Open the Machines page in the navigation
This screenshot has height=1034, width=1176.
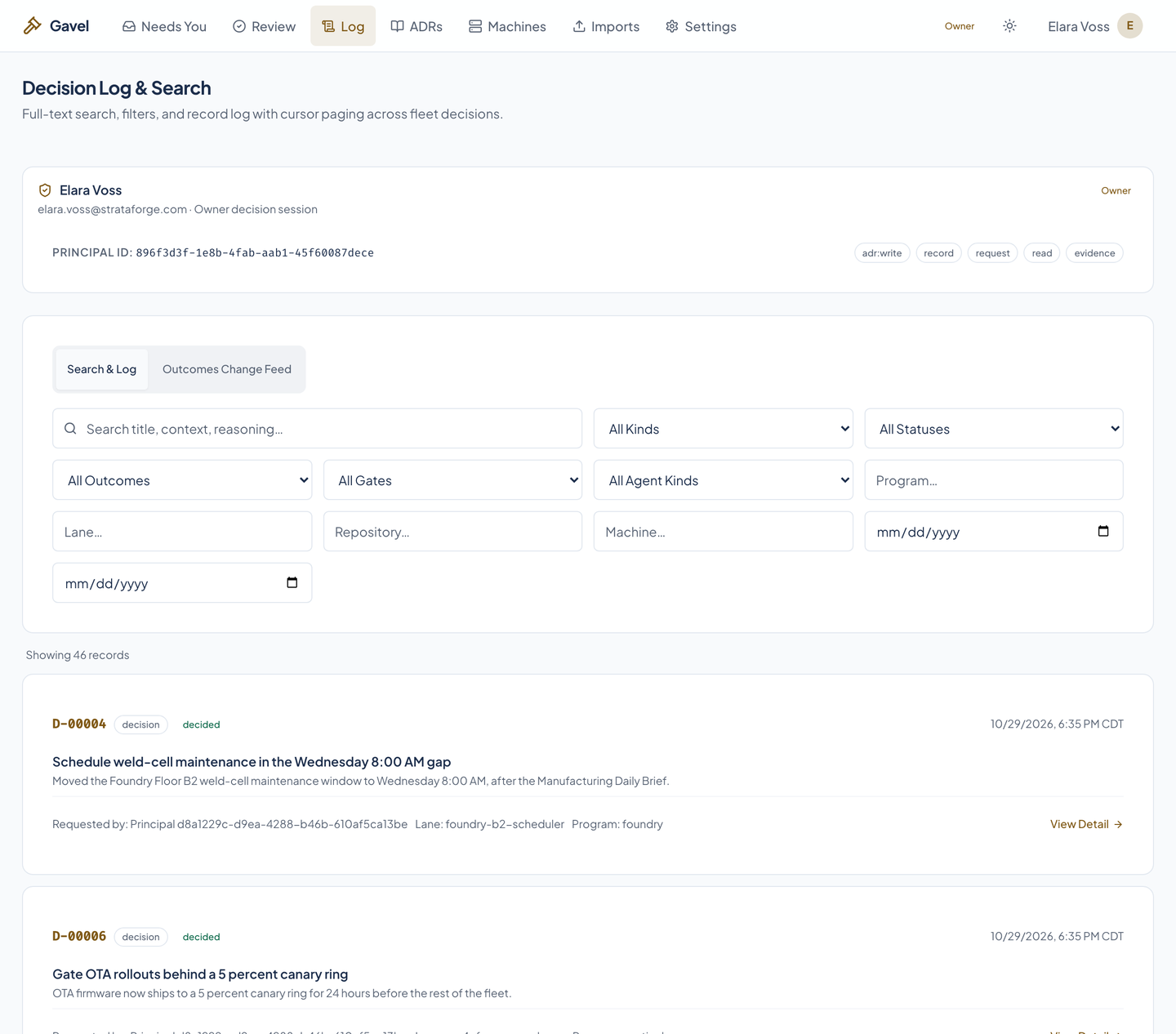pyautogui.click(x=507, y=26)
